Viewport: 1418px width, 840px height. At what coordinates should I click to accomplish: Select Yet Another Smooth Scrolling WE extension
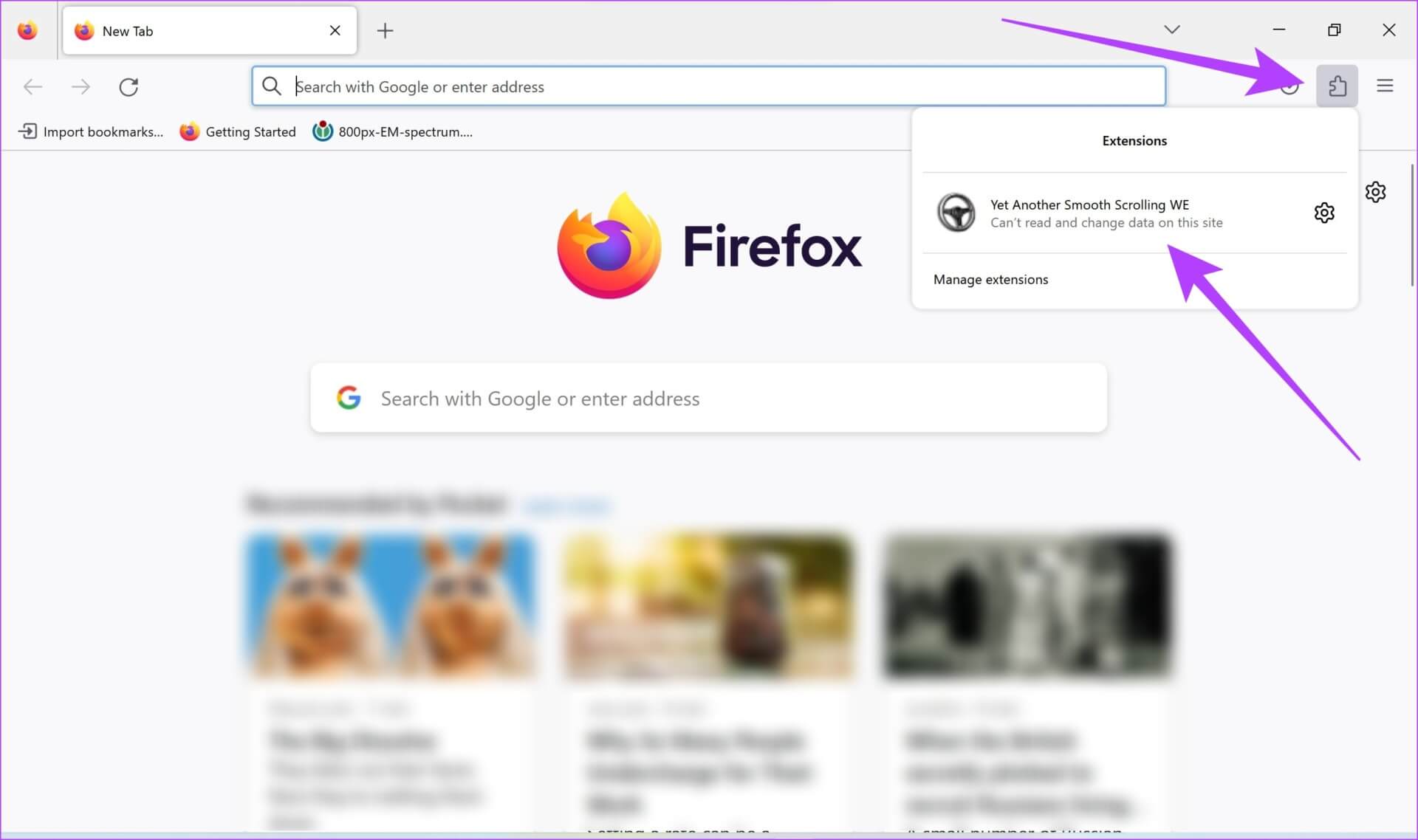pos(1134,213)
